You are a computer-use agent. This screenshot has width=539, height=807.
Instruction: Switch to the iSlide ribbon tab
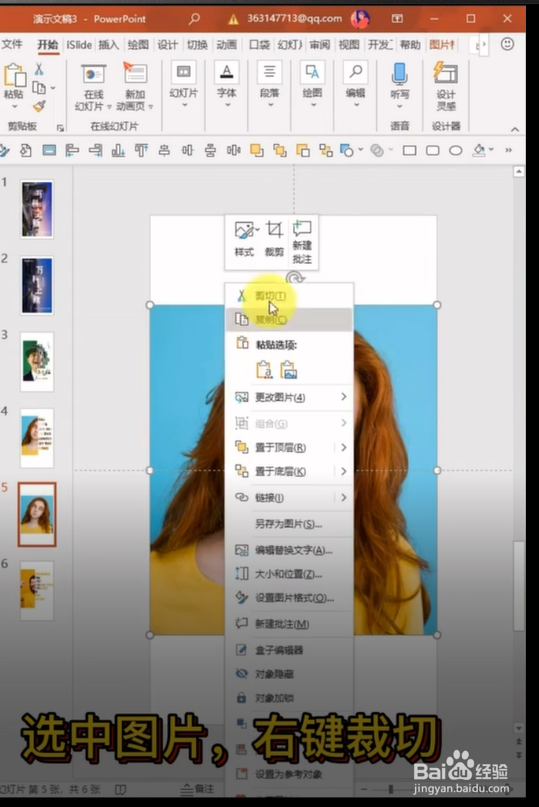tap(79, 45)
